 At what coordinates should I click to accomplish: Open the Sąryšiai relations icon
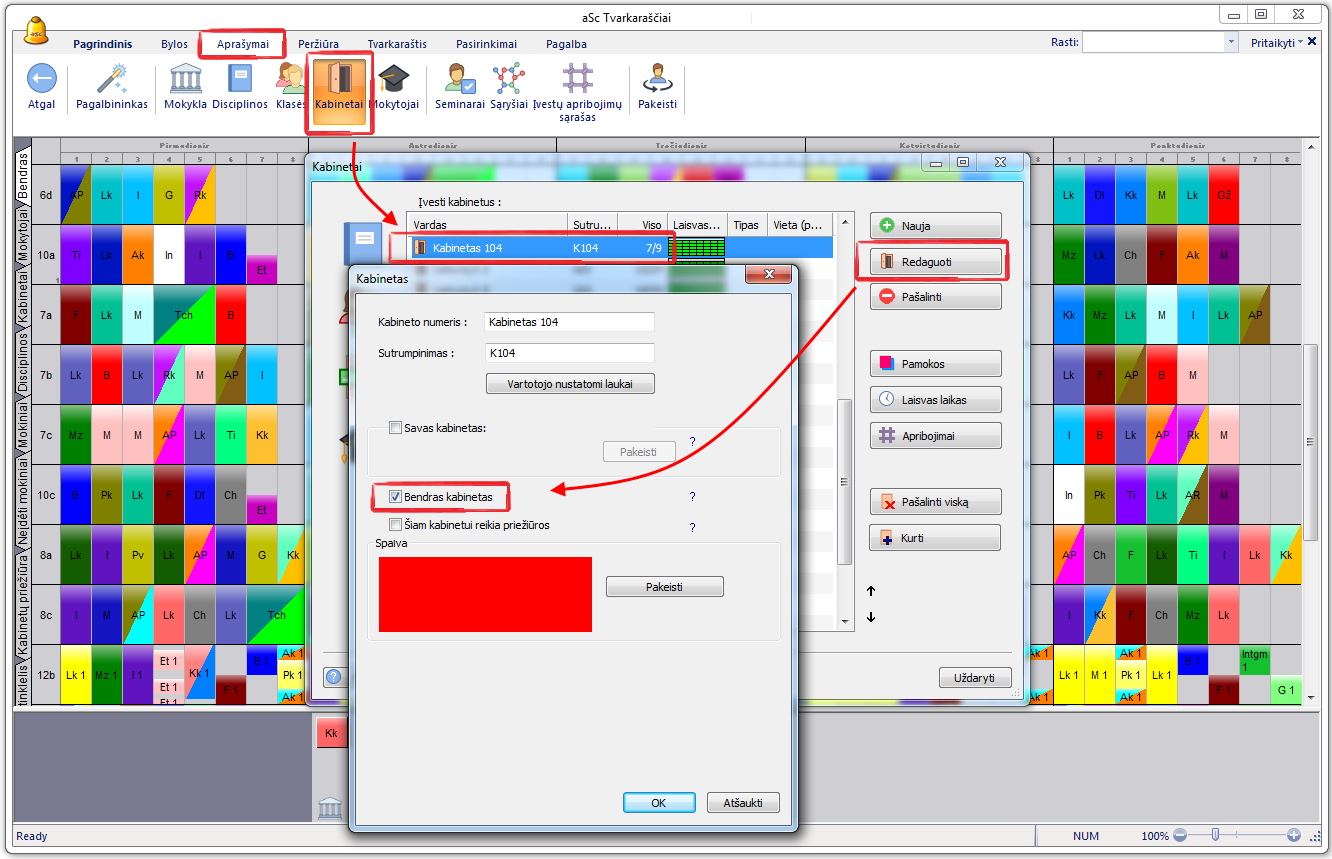[508, 80]
